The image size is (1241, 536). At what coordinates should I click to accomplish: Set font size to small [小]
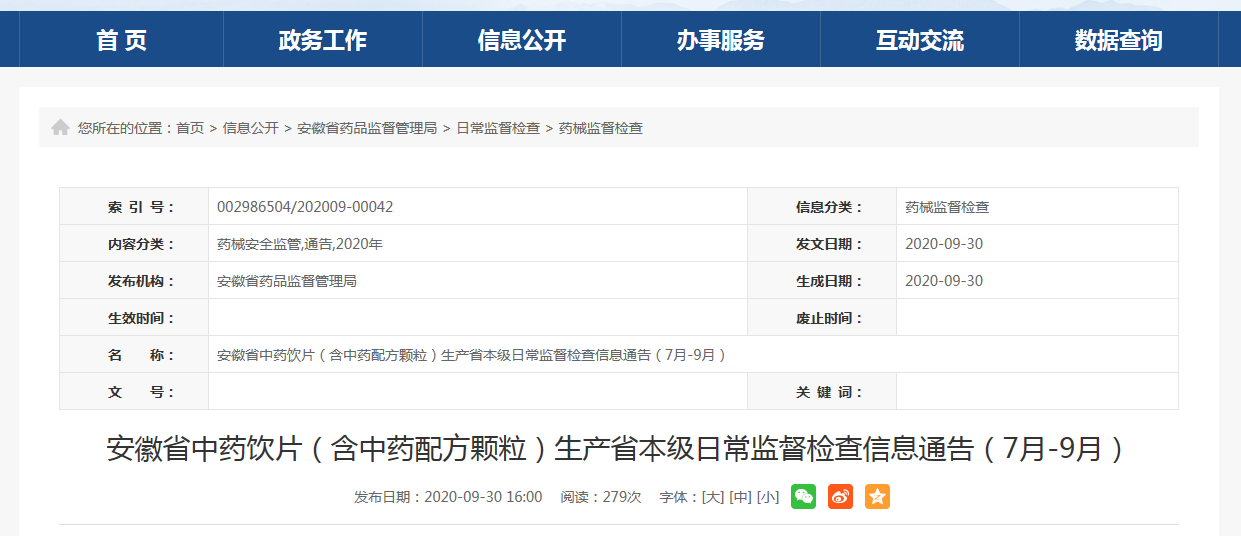click(768, 497)
